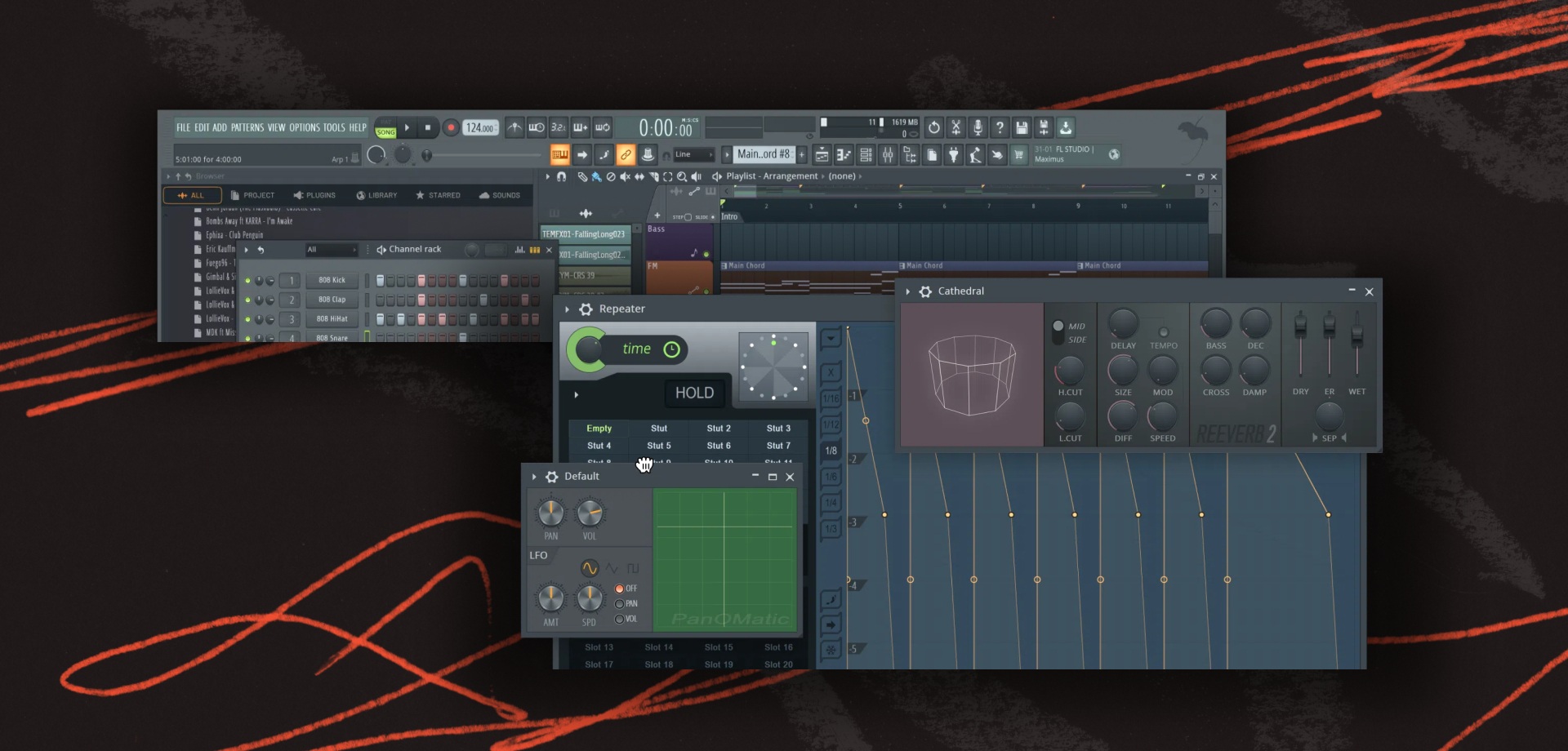Open the All filter dropdown in the Channel rack
This screenshot has width=1568, height=751.
click(x=331, y=250)
